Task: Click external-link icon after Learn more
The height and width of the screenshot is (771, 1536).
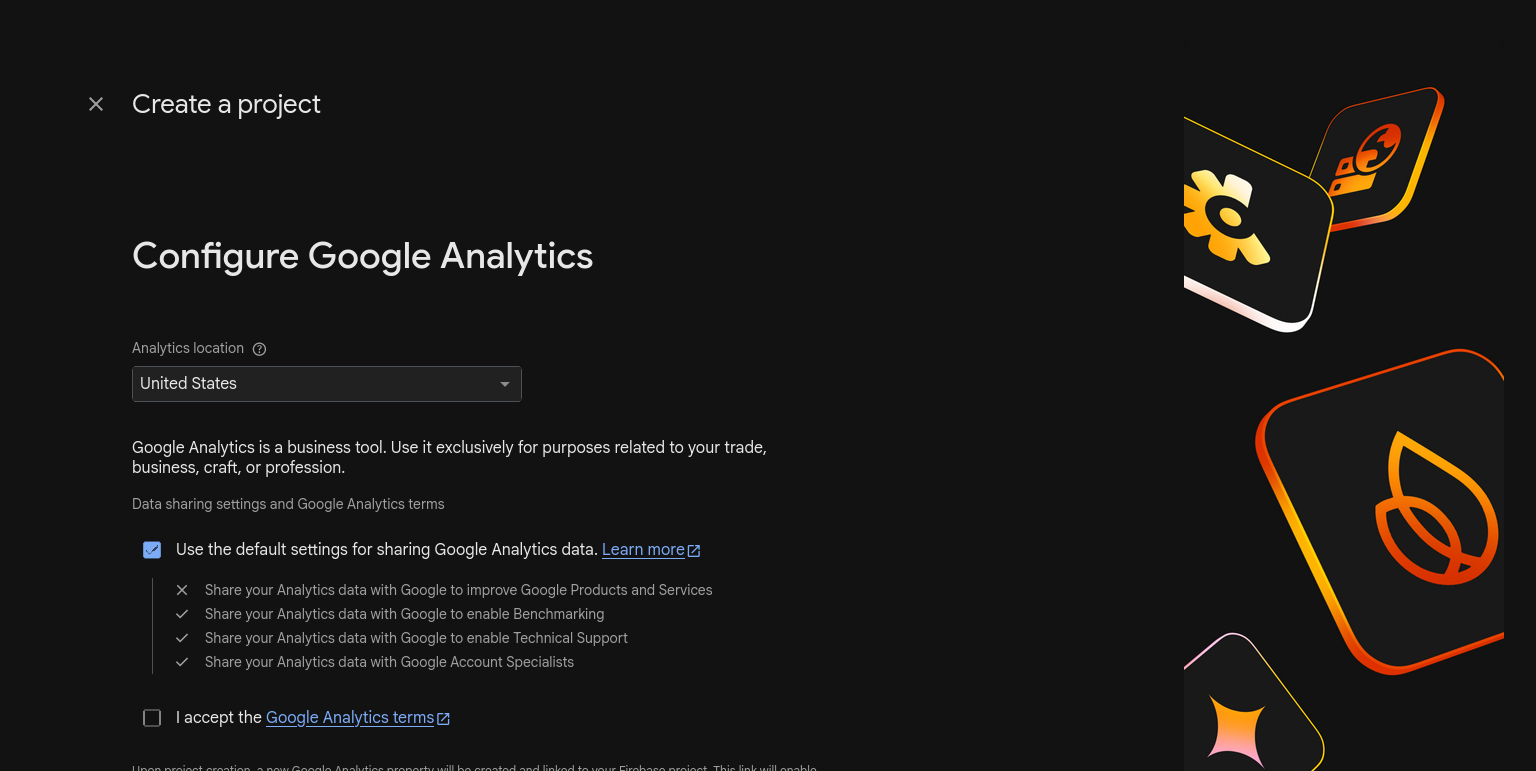Action: click(694, 551)
